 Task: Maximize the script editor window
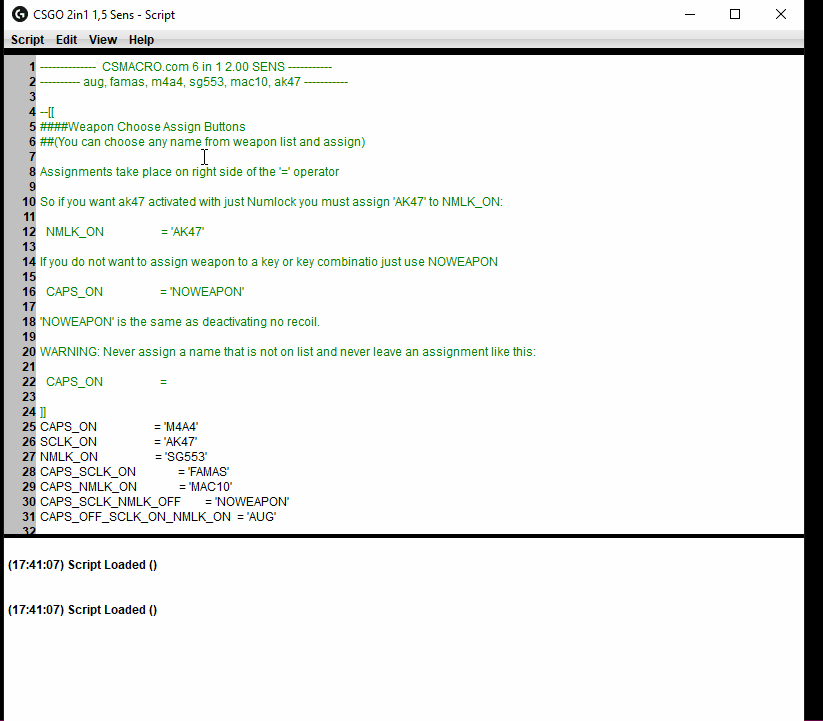pyautogui.click(x=735, y=15)
